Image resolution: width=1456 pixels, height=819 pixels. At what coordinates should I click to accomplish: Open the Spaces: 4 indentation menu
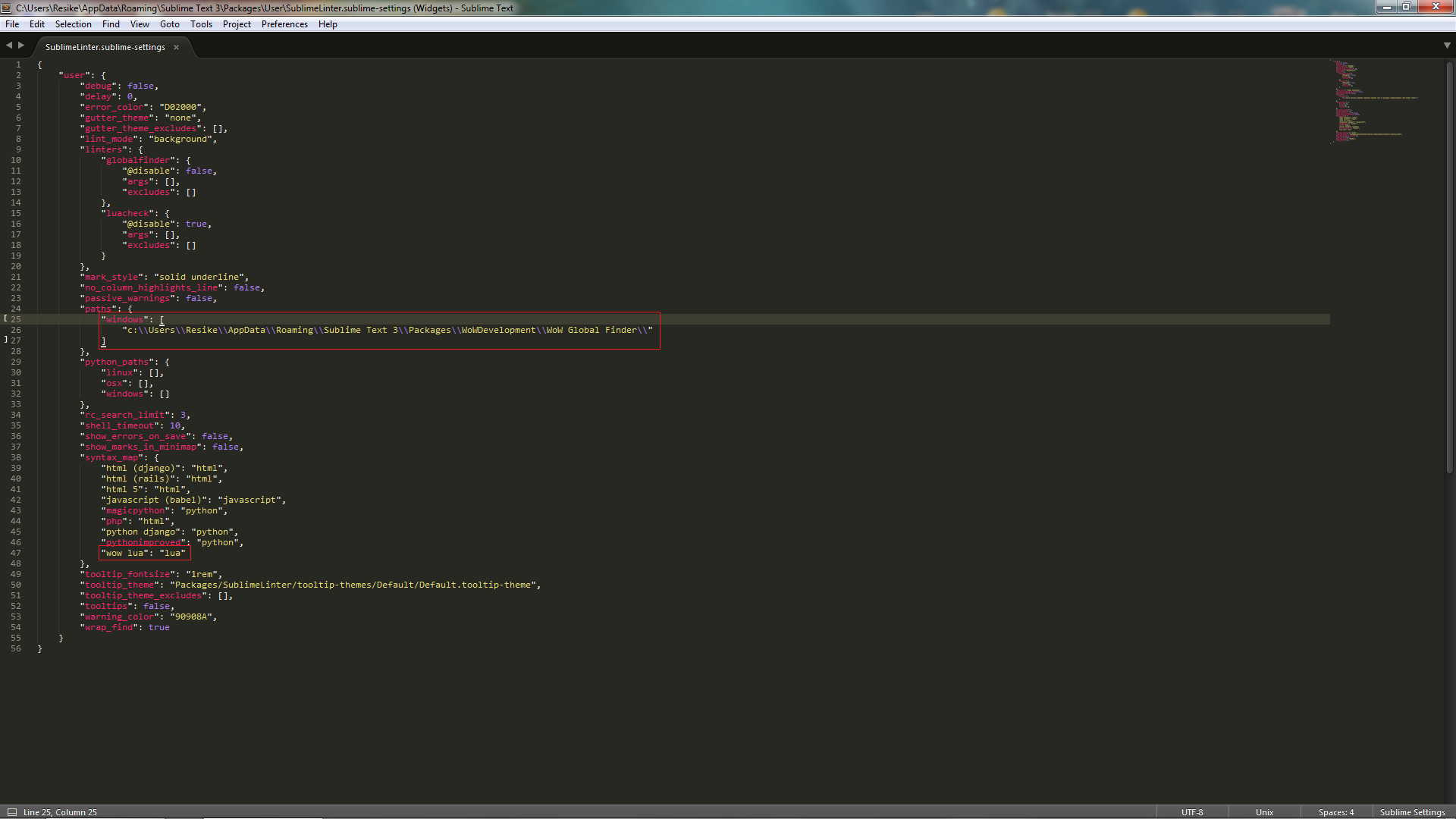(x=1335, y=812)
